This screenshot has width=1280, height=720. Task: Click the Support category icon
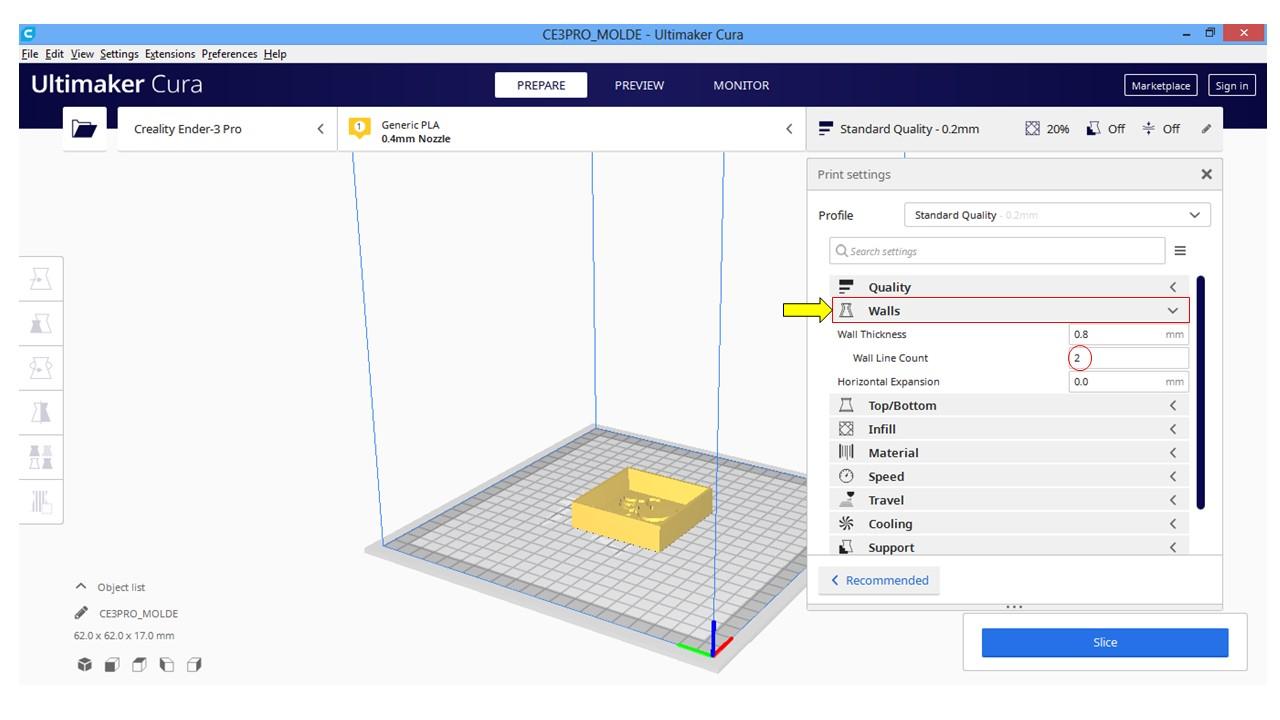click(x=847, y=547)
